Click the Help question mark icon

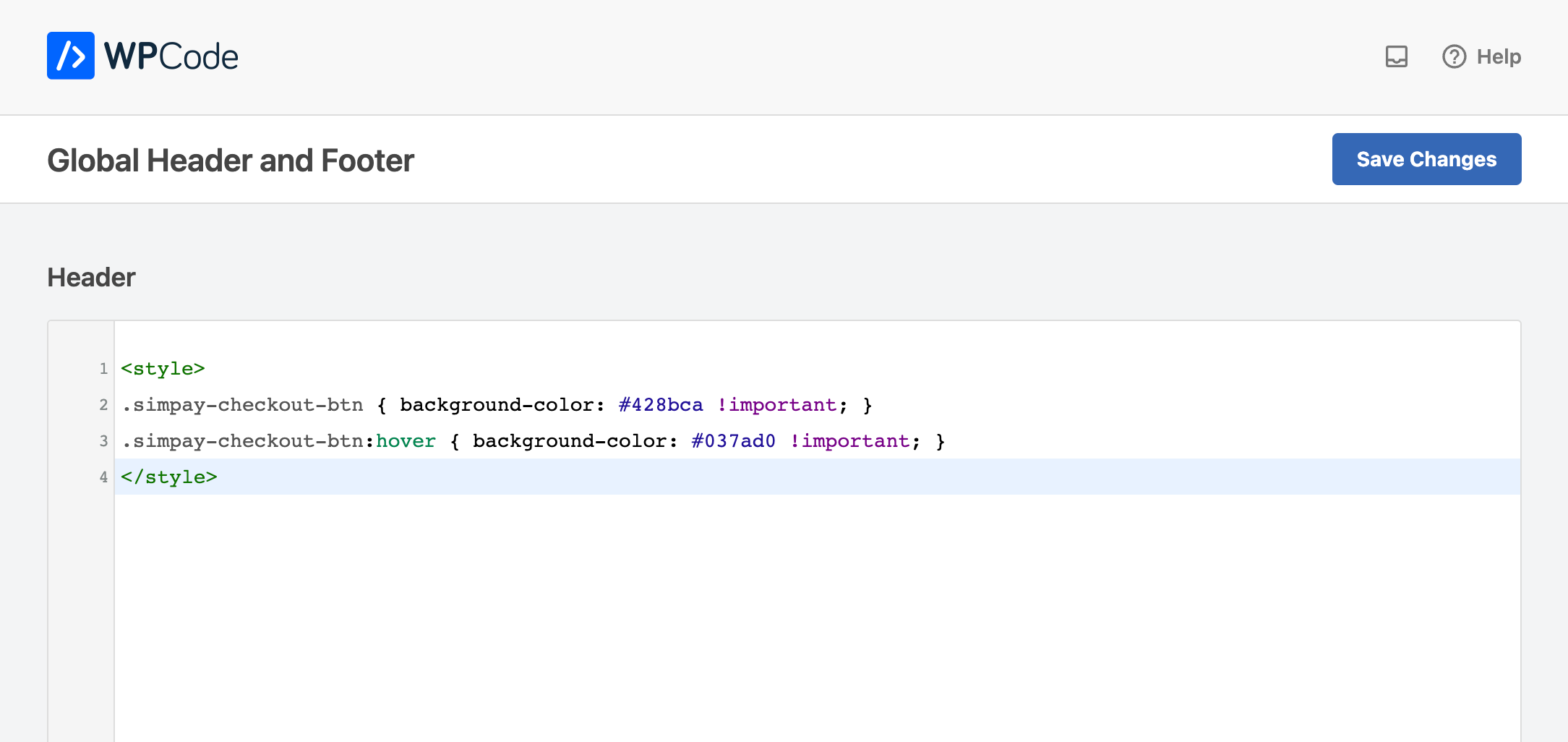[1455, 56]
